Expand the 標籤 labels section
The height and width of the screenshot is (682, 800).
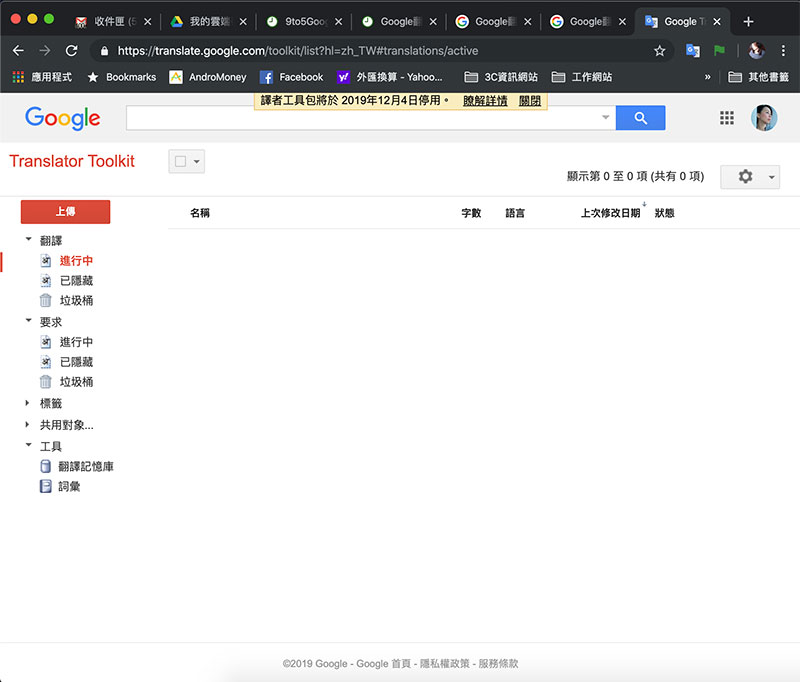point(28,403)
